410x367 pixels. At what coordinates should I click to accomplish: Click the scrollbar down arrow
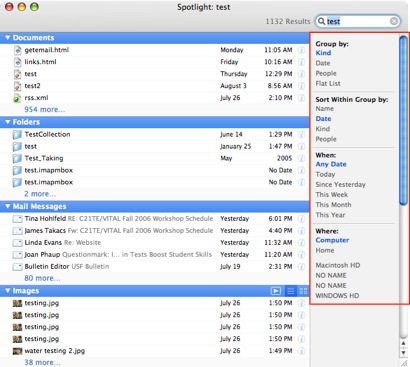coord(403,353)
